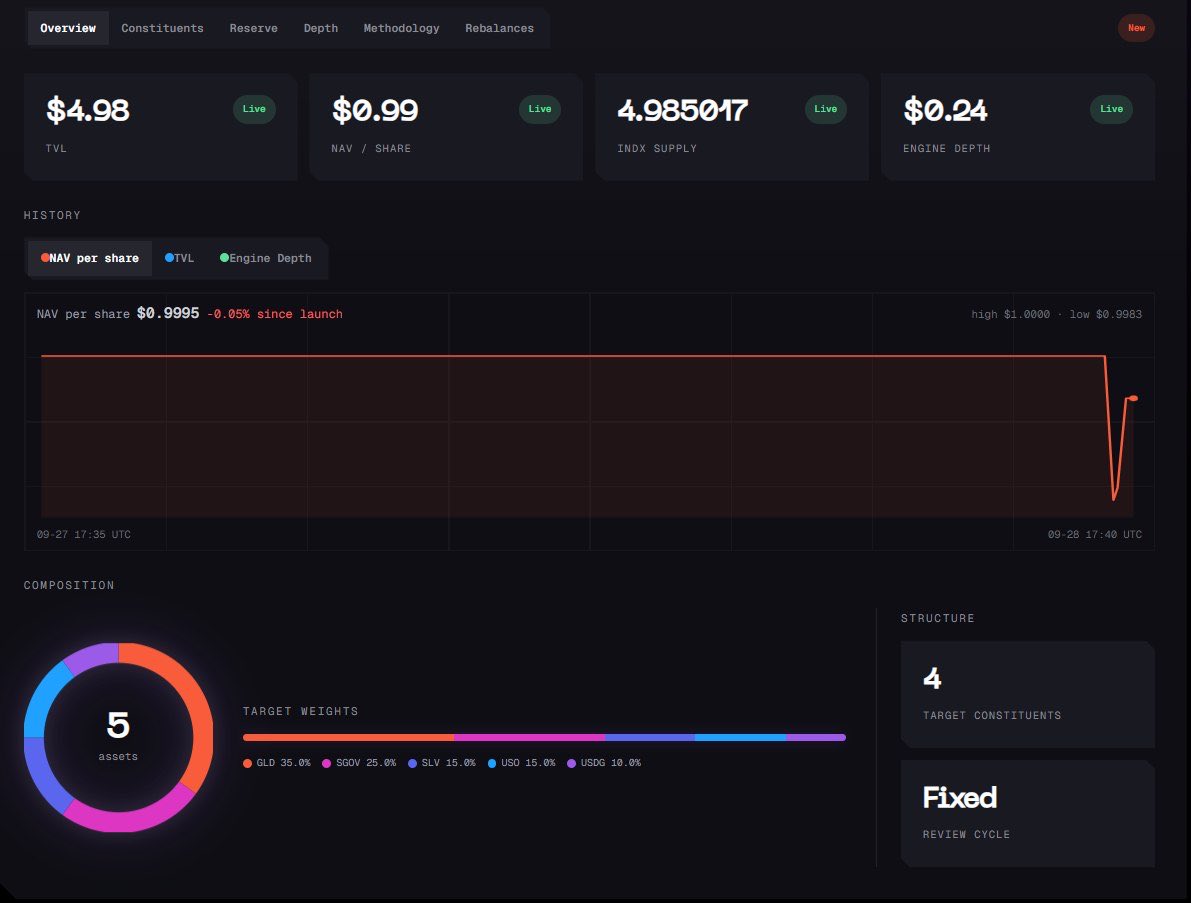The height and width of the screenshot is (903, 1191).
Task: Go to the Reserve tab
Action: 254,28
